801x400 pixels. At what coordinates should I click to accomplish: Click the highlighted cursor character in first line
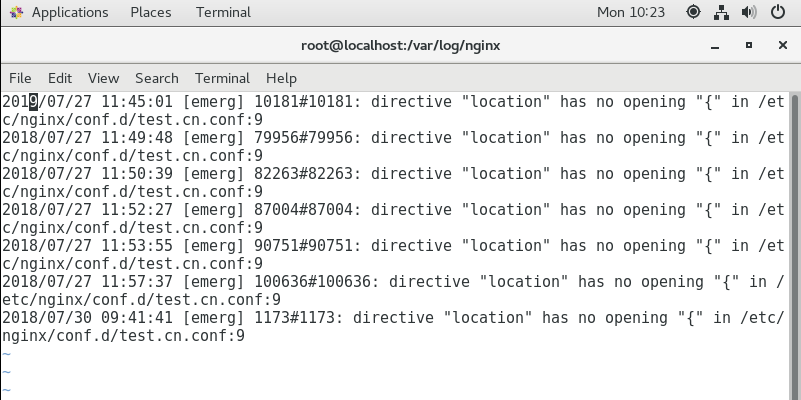tap(33, 102)
